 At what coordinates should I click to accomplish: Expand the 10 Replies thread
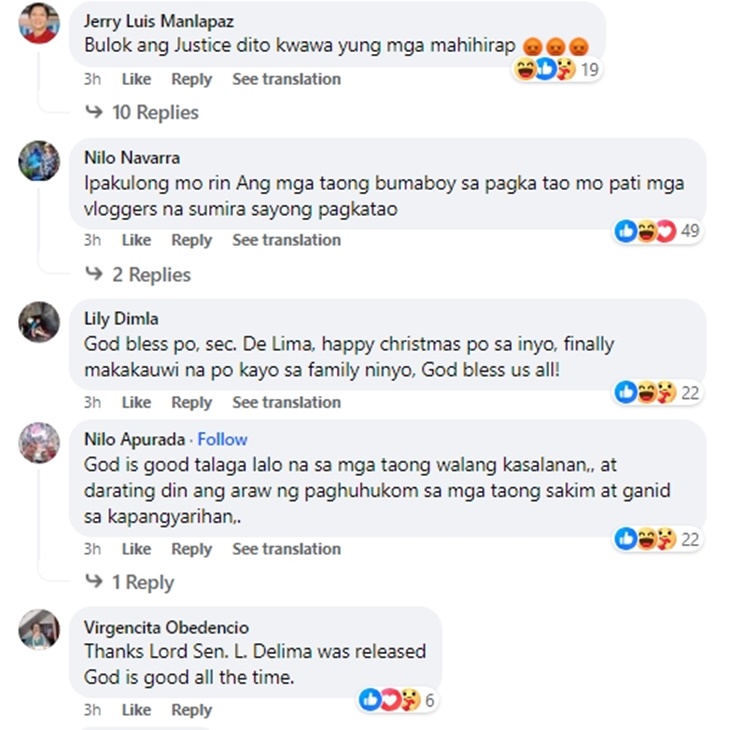142,112
